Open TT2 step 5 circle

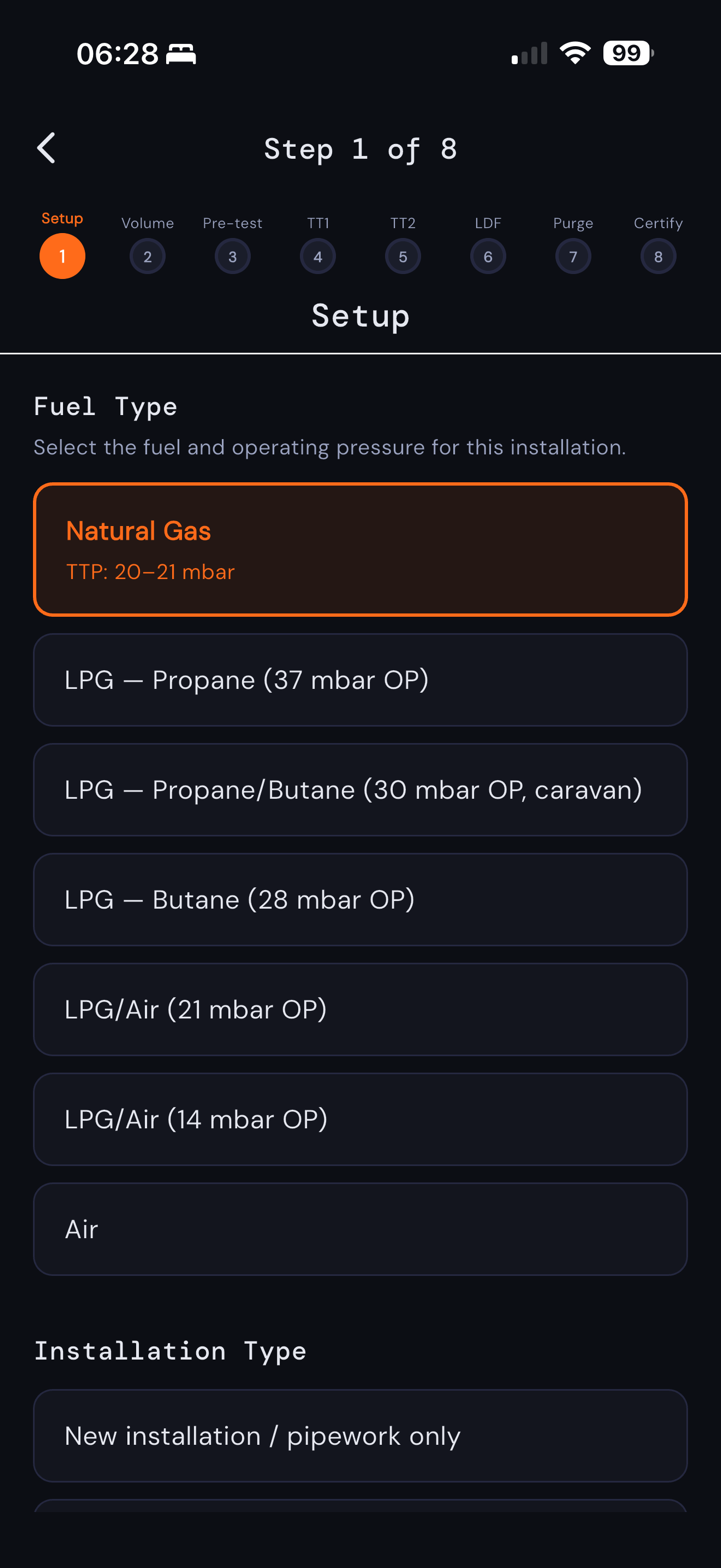[x=403, y=257]
